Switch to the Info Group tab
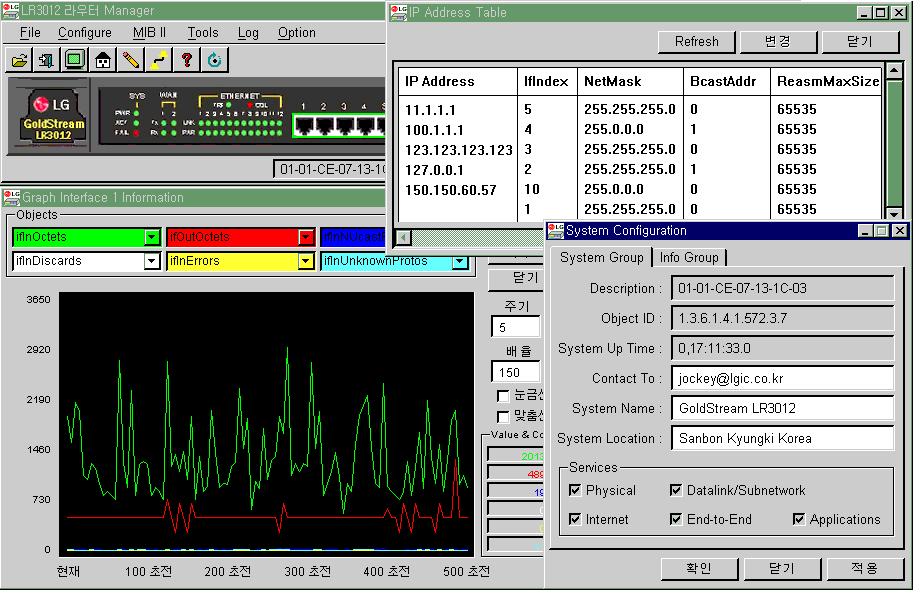 pos(689,257)
